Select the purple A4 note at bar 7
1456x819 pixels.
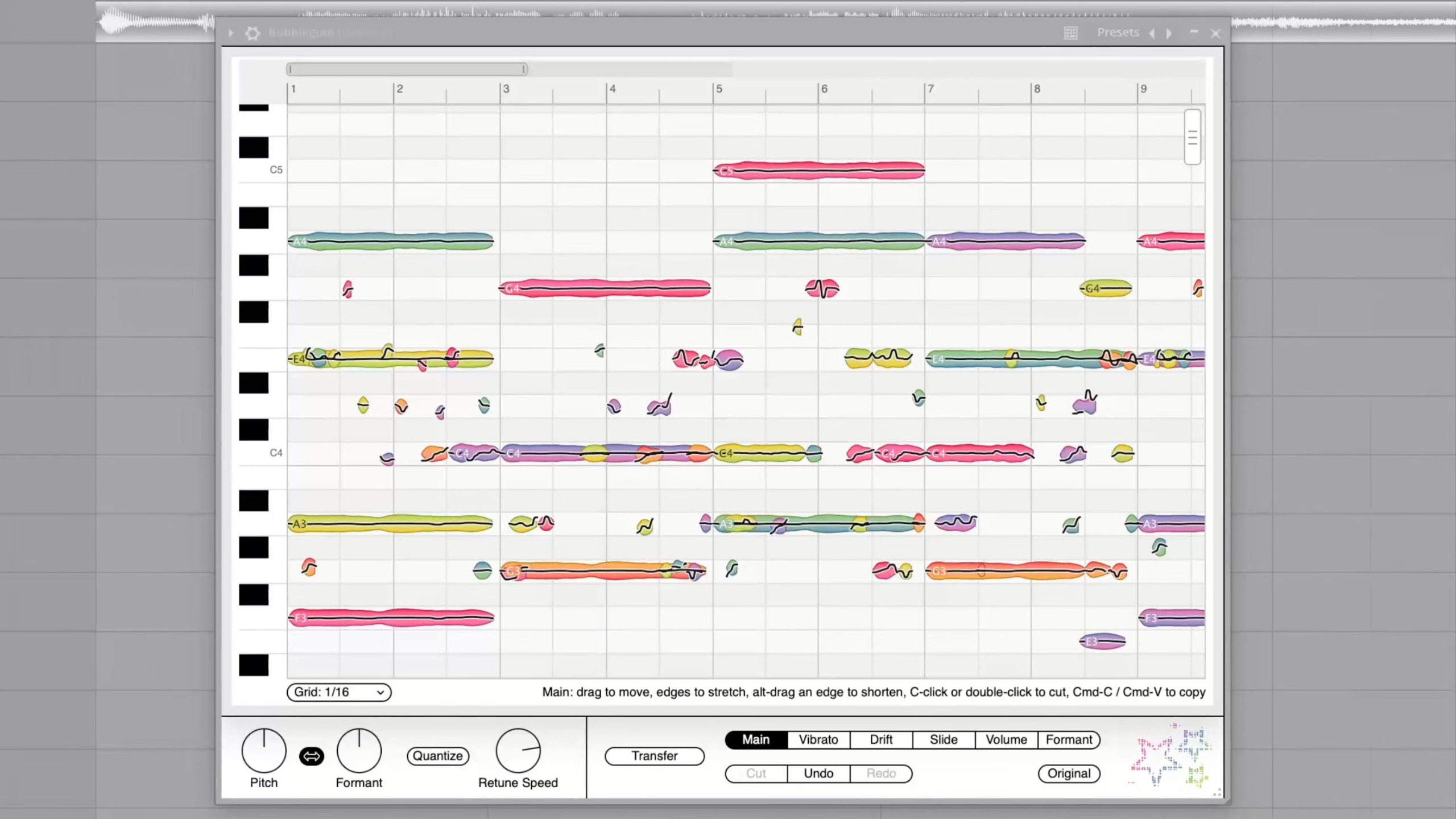(x=1006, y=241)
